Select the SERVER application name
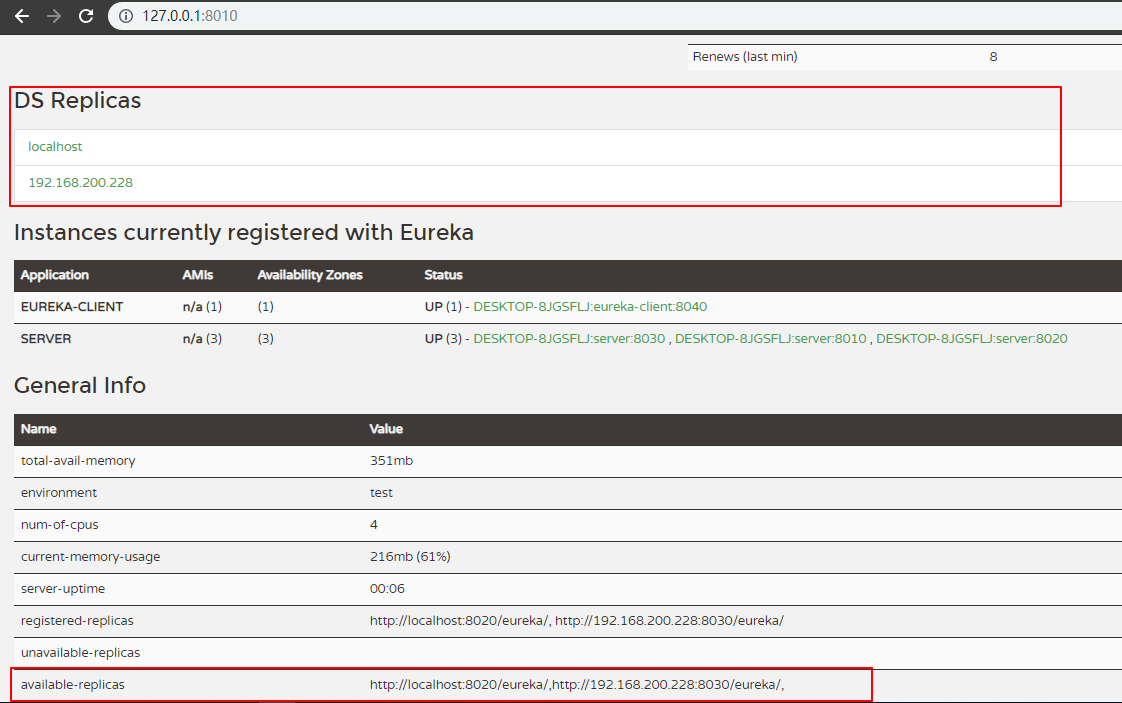 (x=46, y=339)
